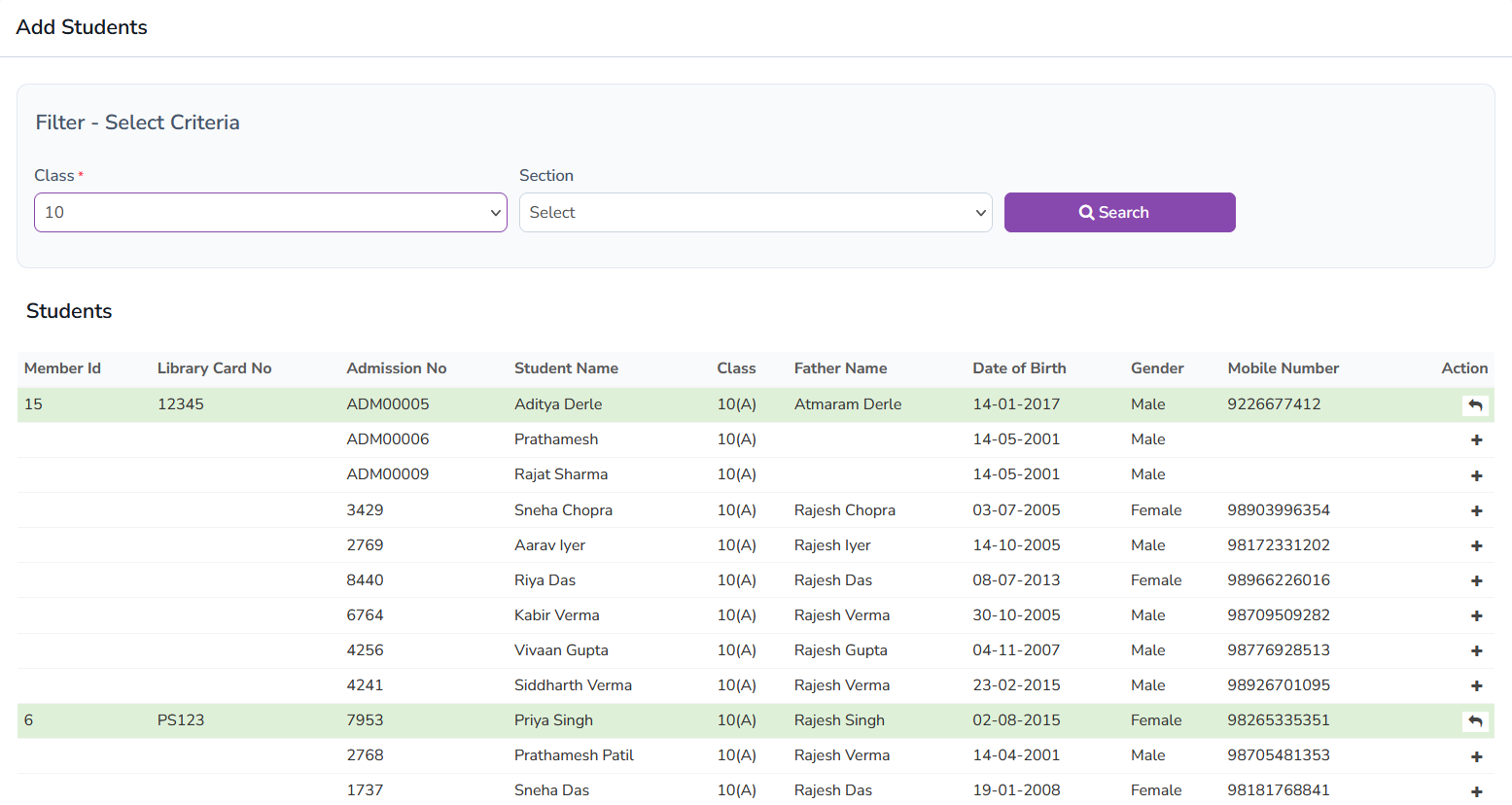Add Aarav Iyer using plus icon
Screen dimensions: 1512x805
point(1476,545)
